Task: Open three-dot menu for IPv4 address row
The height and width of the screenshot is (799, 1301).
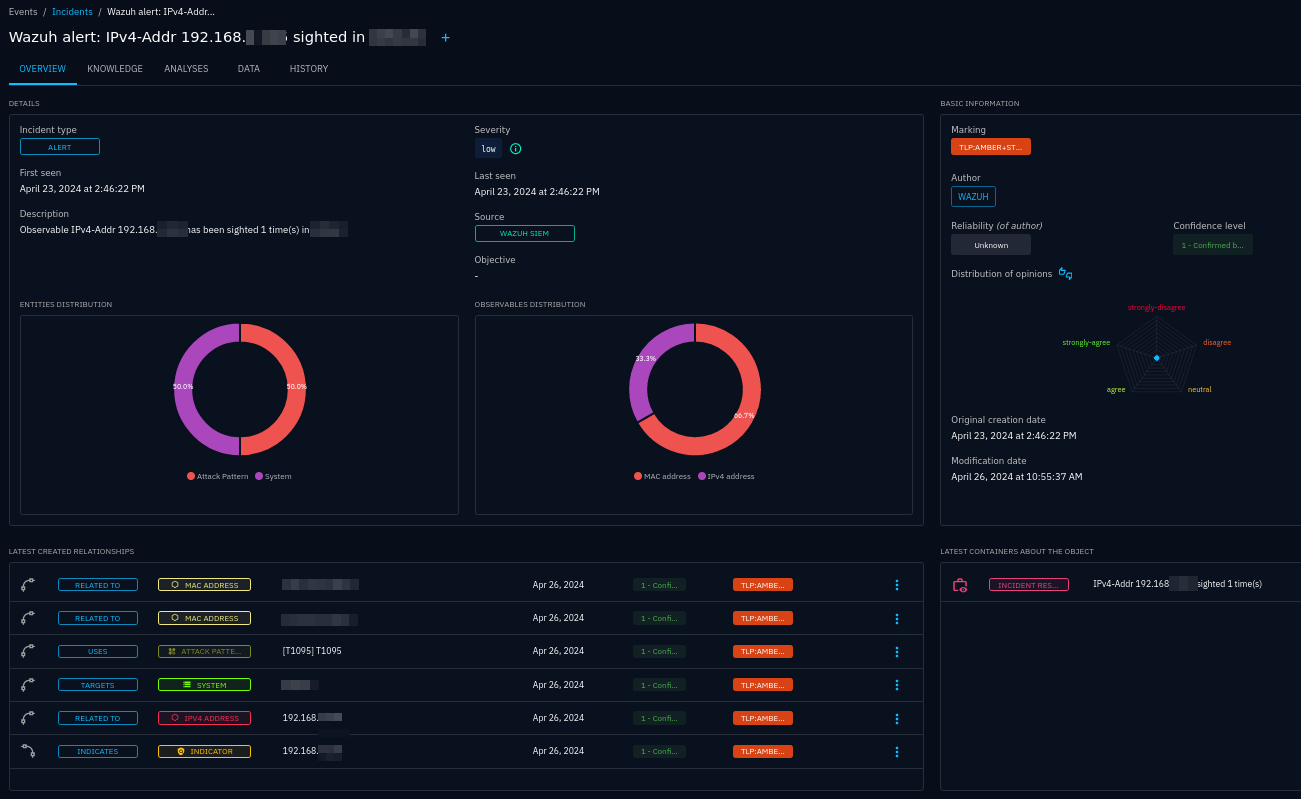Action: pyautogui.click(x=896, y=719)
